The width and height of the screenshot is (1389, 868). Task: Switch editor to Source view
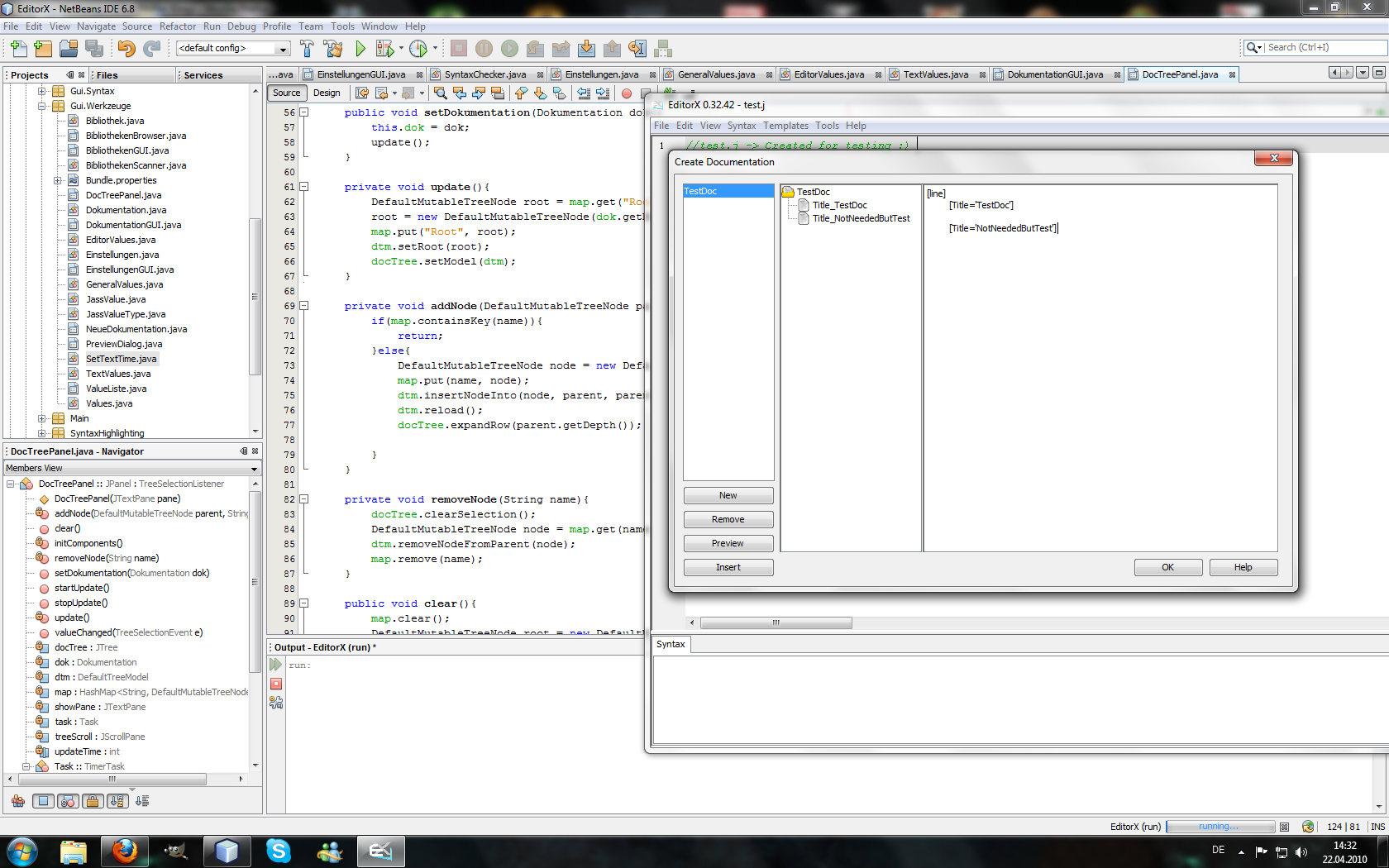[x=287, y=93]
